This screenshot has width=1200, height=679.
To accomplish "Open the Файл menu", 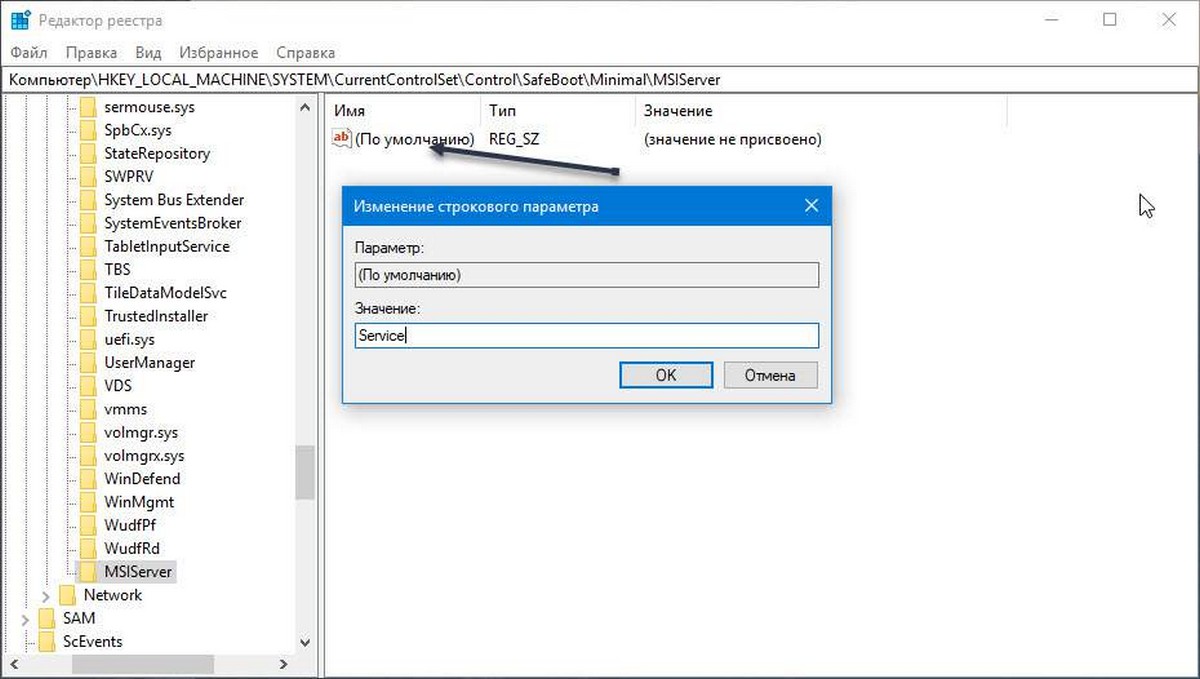I will 30,53.
